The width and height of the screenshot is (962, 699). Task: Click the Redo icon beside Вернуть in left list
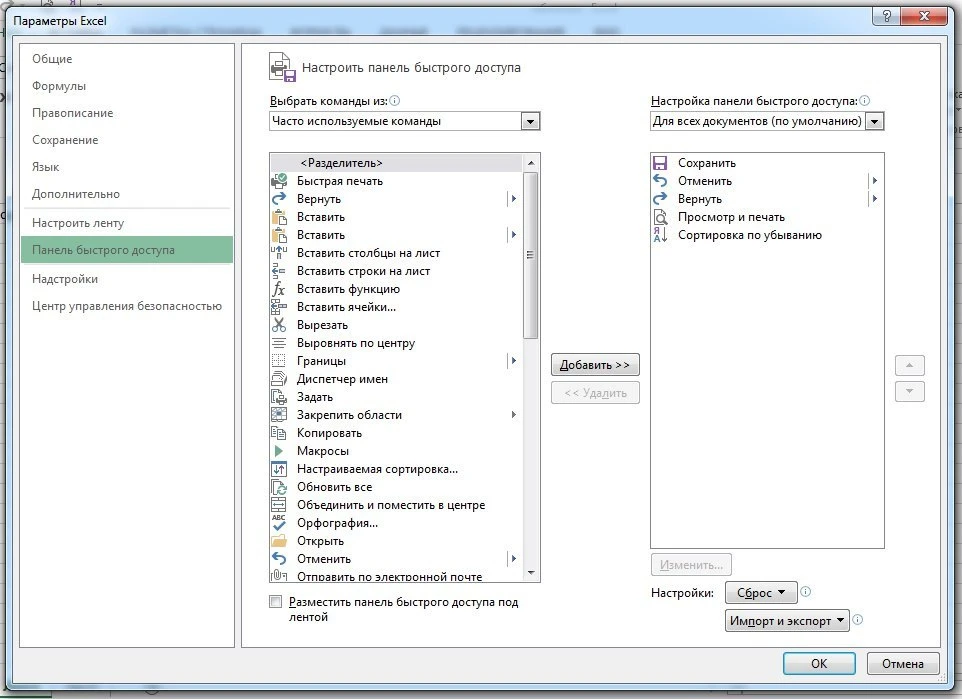[x=279, y=198]
